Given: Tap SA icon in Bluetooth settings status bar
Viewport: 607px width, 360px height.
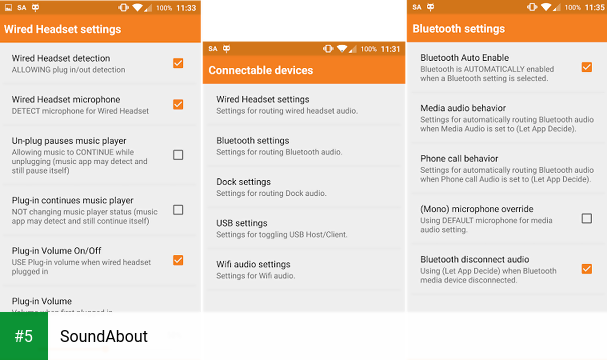Looking at the screenshot, I should tap(417, 7).
